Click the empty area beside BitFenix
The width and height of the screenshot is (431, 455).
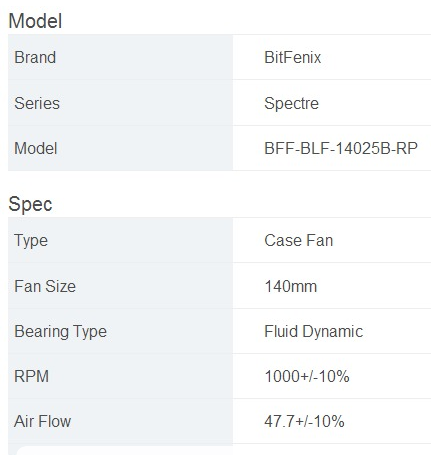click(x=377, y=57)
